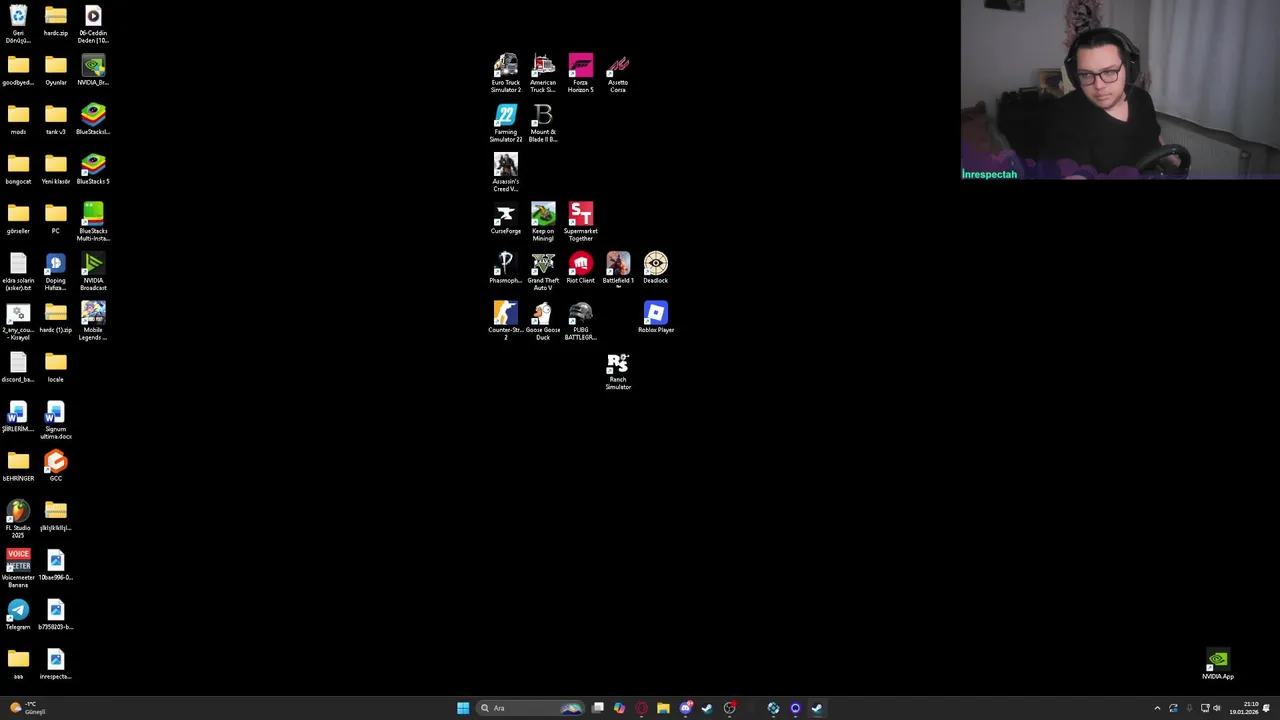Select the tank v3 folder
Viewport: 1280px width, 720px height.
tap(55, 120)
